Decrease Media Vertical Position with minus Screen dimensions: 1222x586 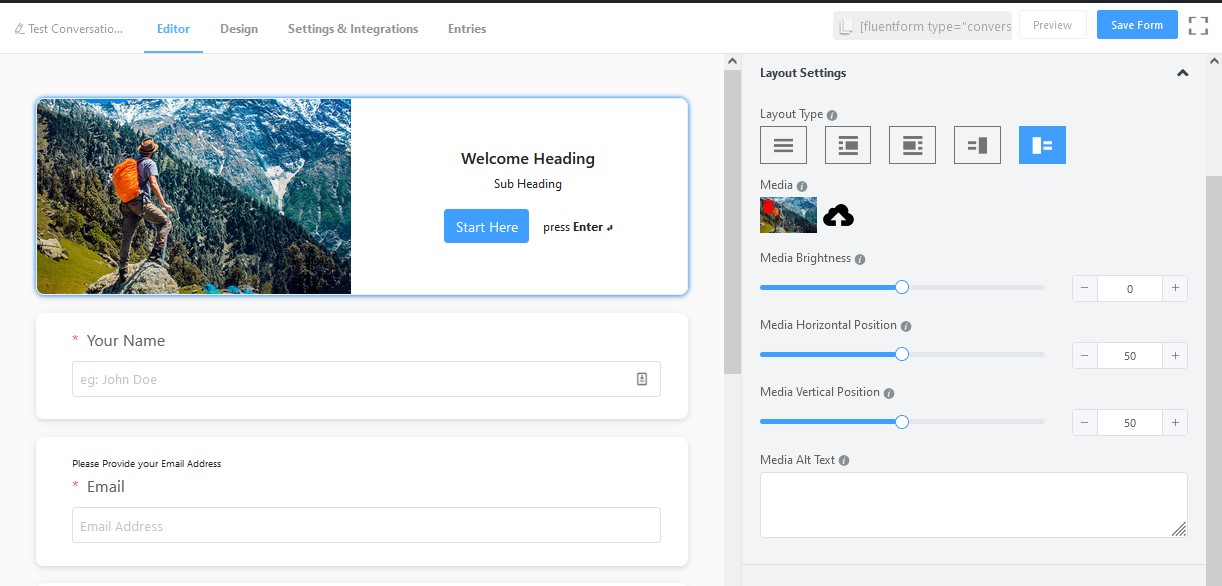(x=1085, y=422)
